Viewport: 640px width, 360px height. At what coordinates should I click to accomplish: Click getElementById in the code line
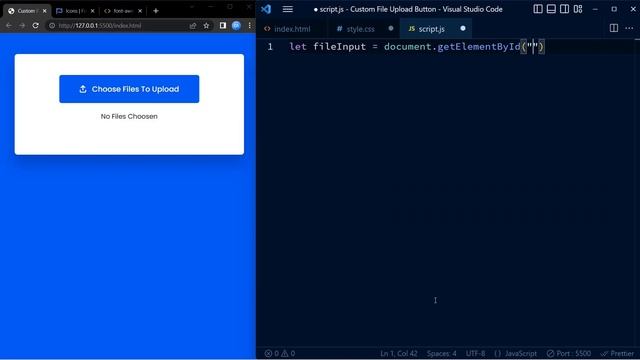(479, 47)
